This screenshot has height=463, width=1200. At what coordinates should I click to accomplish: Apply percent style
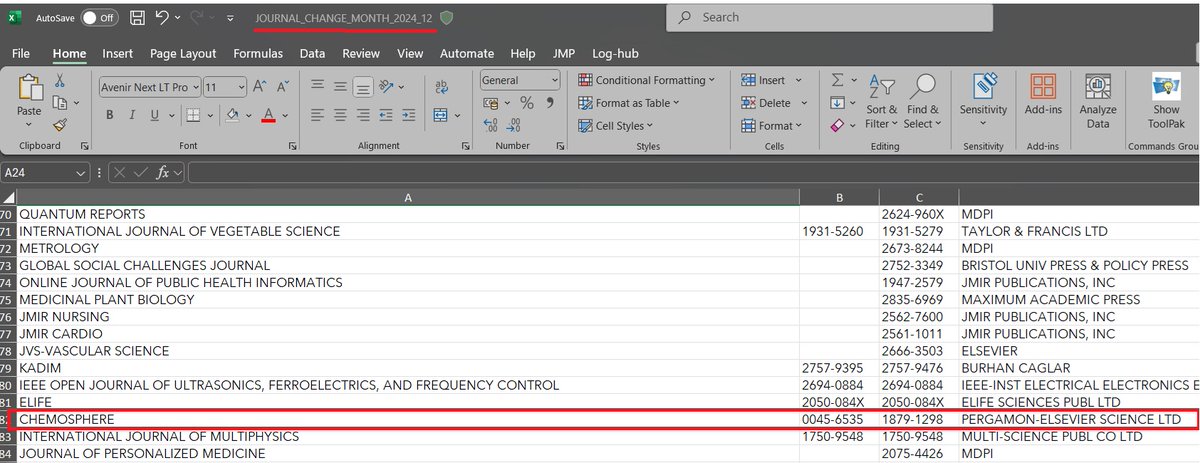(x=526, y=103)
